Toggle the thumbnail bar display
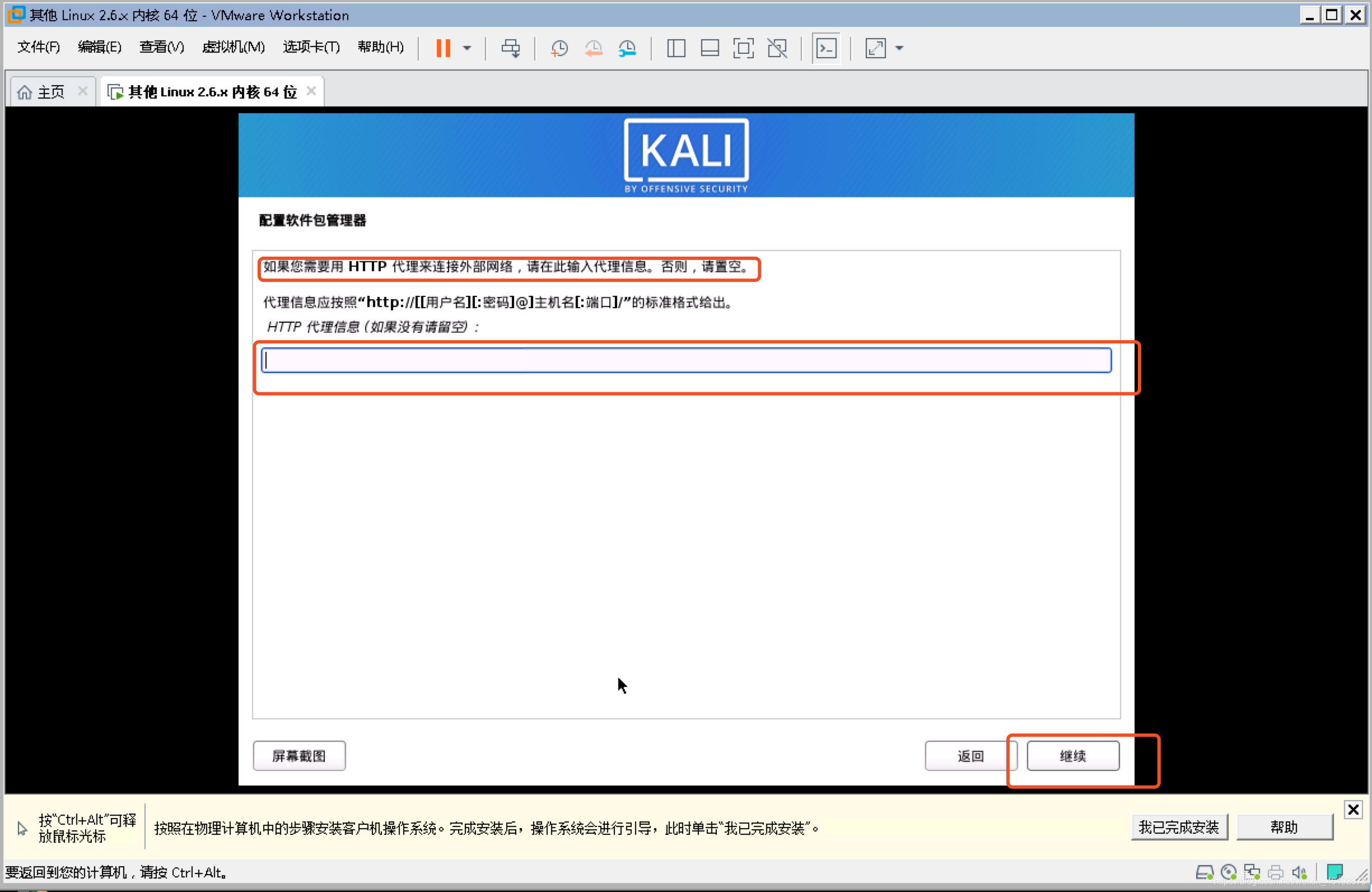 710,48
